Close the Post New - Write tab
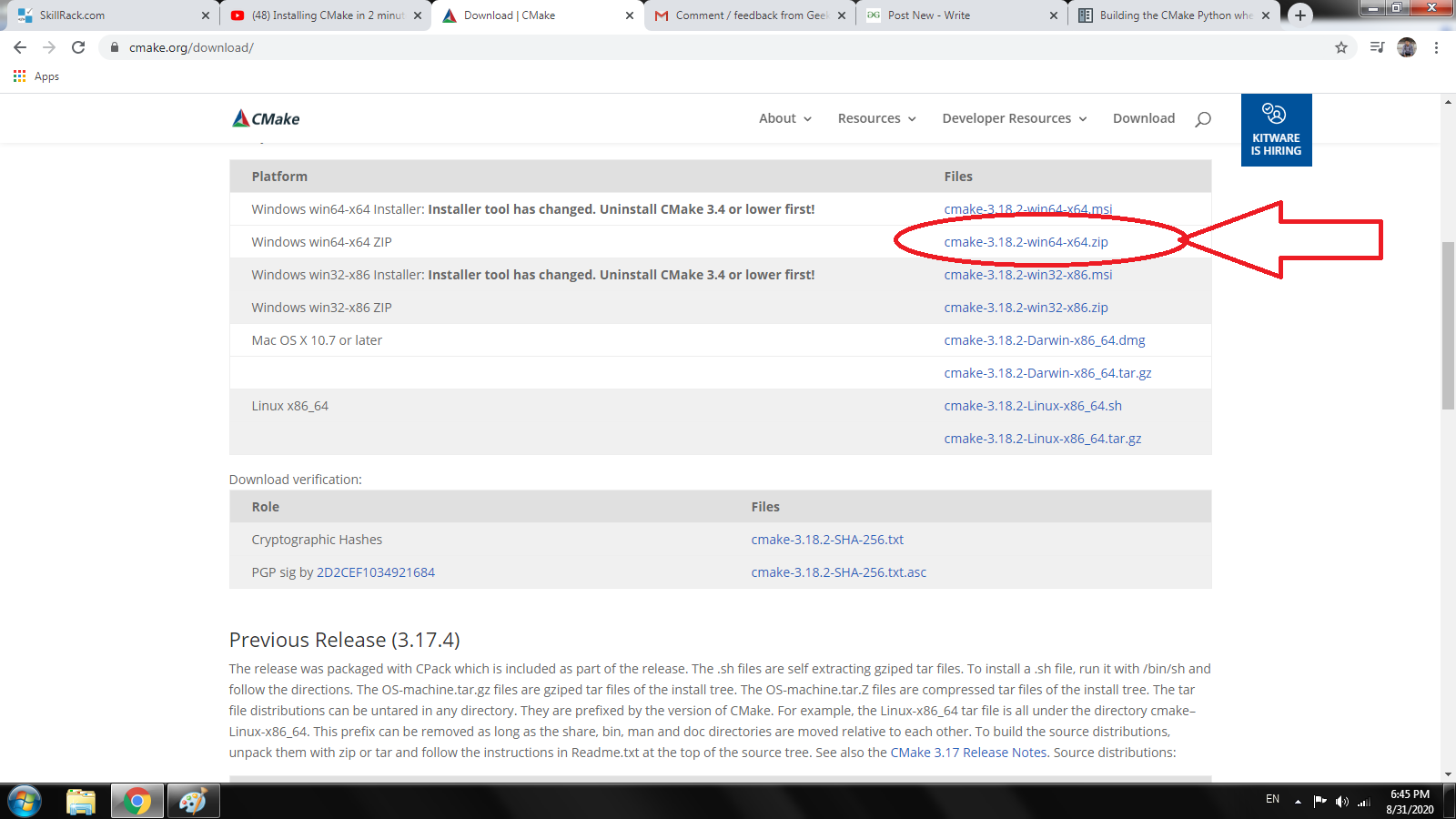 (x=1054, y=15)
